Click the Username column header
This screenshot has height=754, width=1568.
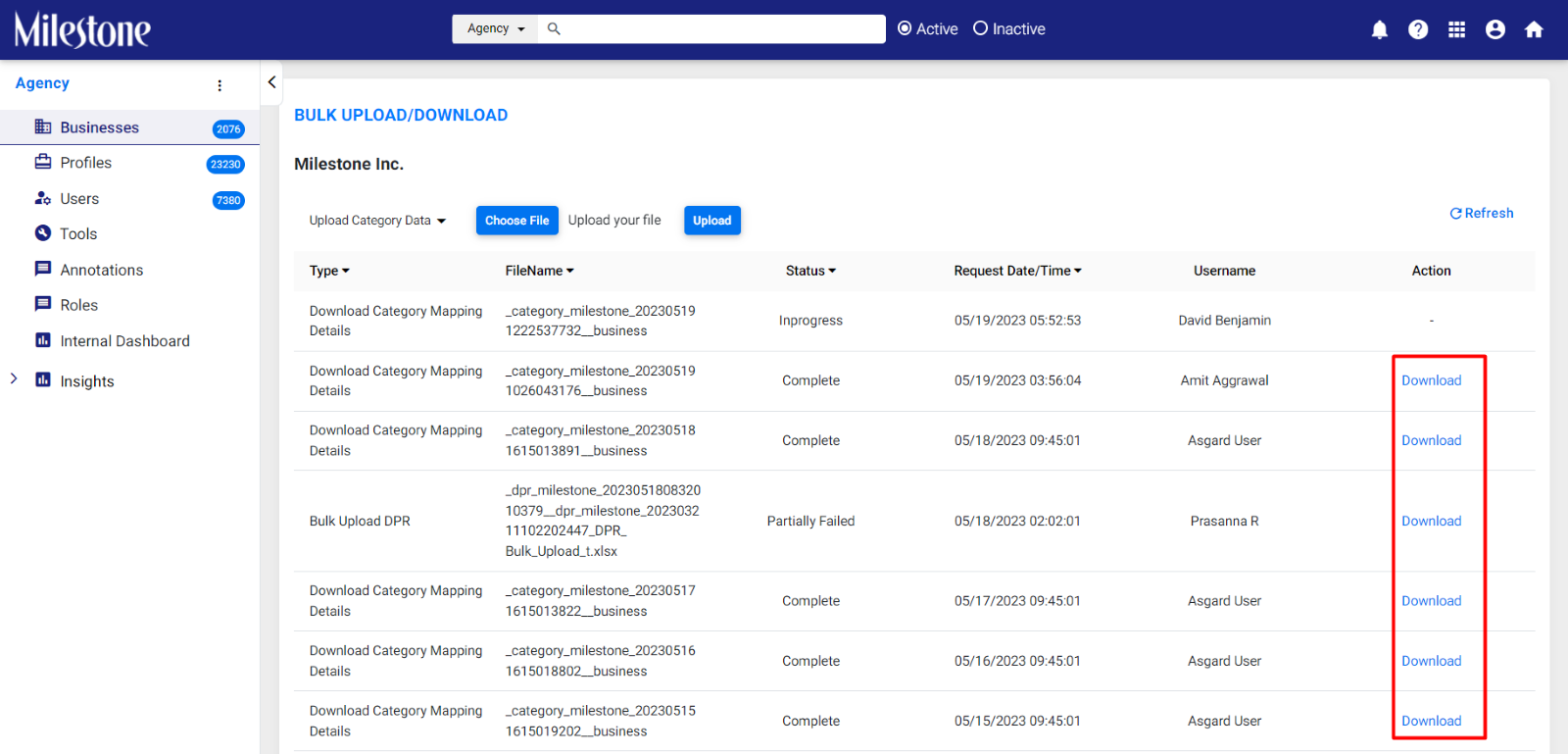pos(1224,271)
